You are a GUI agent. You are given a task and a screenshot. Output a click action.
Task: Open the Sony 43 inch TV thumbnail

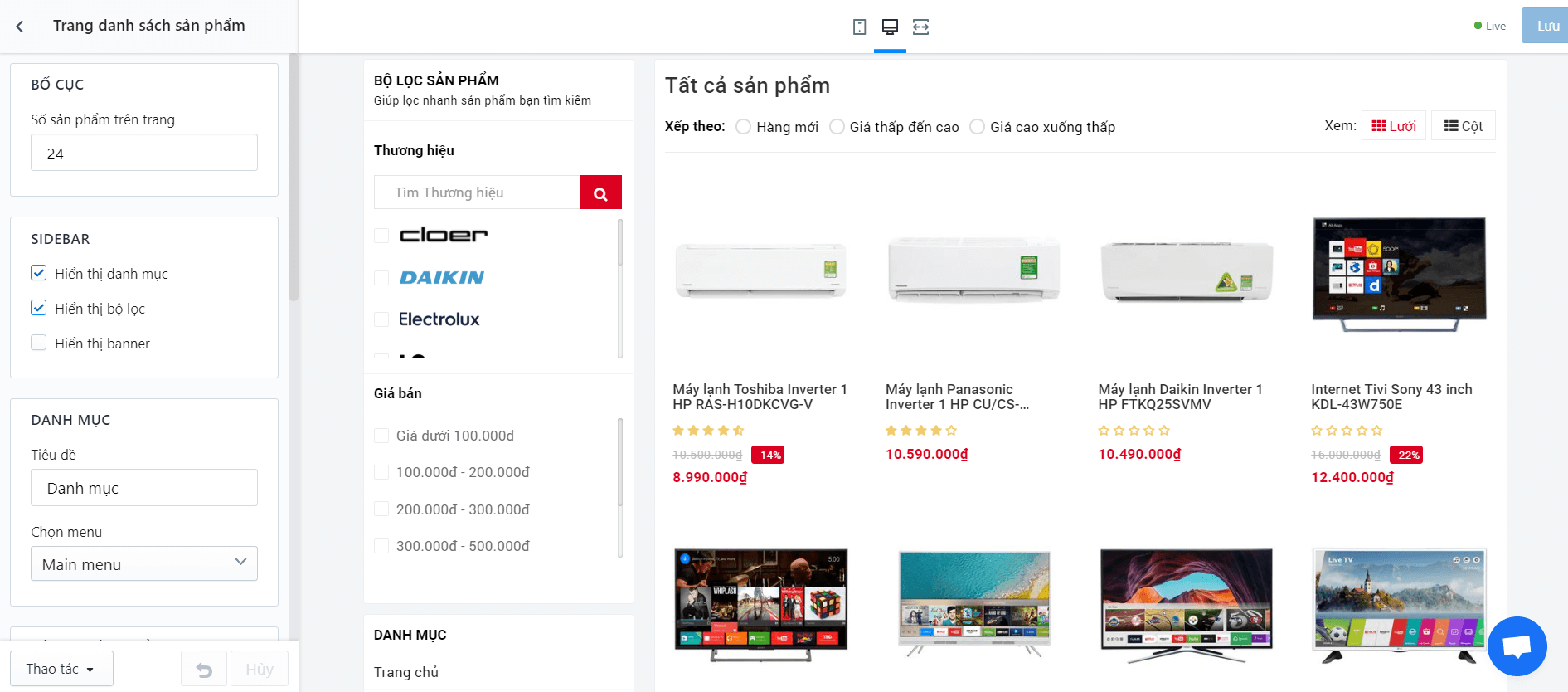(x=1400, y=274)
